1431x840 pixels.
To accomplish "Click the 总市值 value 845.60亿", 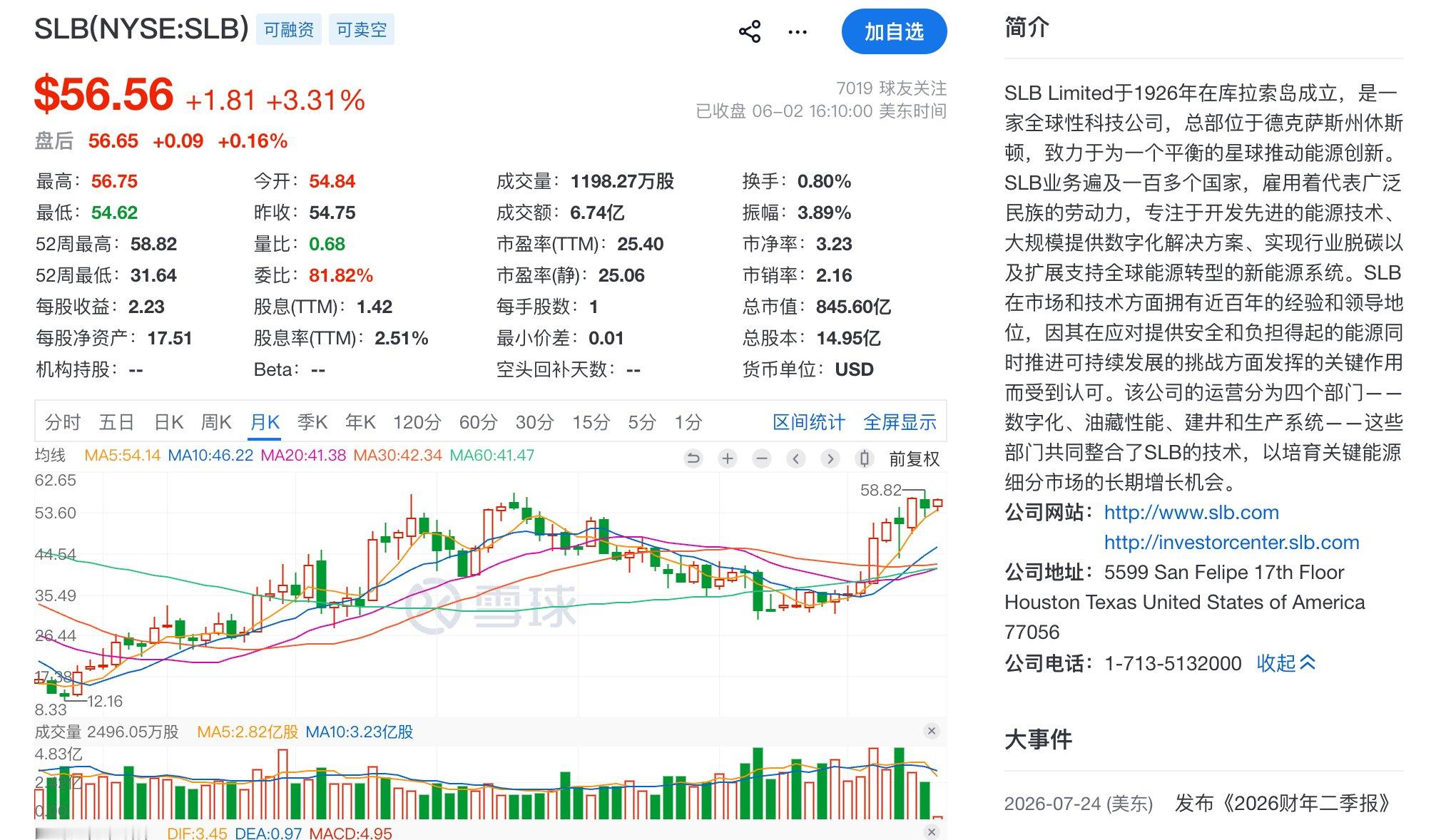I will pyautogui.click(x=853, y=307).
